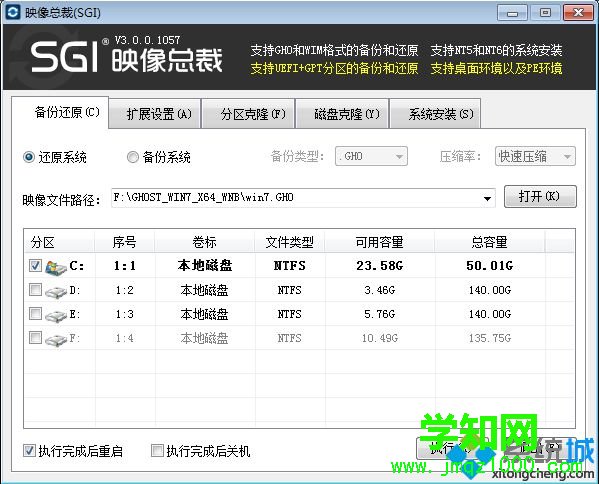Sort by the 卷标 column header
This screenshot has width=599, height=484.
[x=205, y=242]
